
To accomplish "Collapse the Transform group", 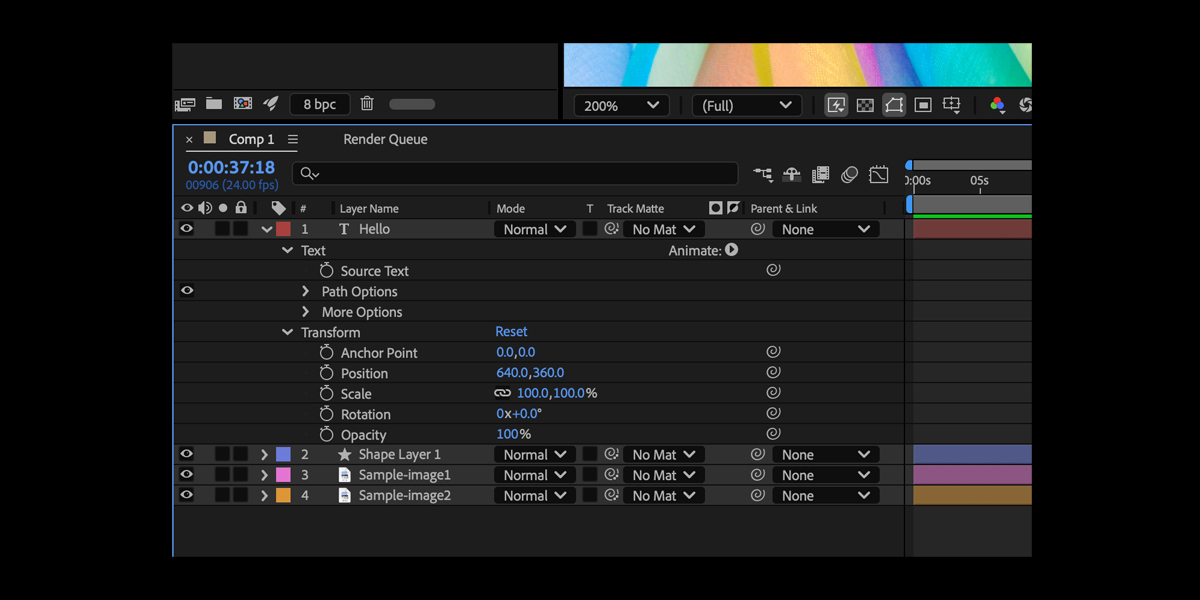I will coord(288,332).
